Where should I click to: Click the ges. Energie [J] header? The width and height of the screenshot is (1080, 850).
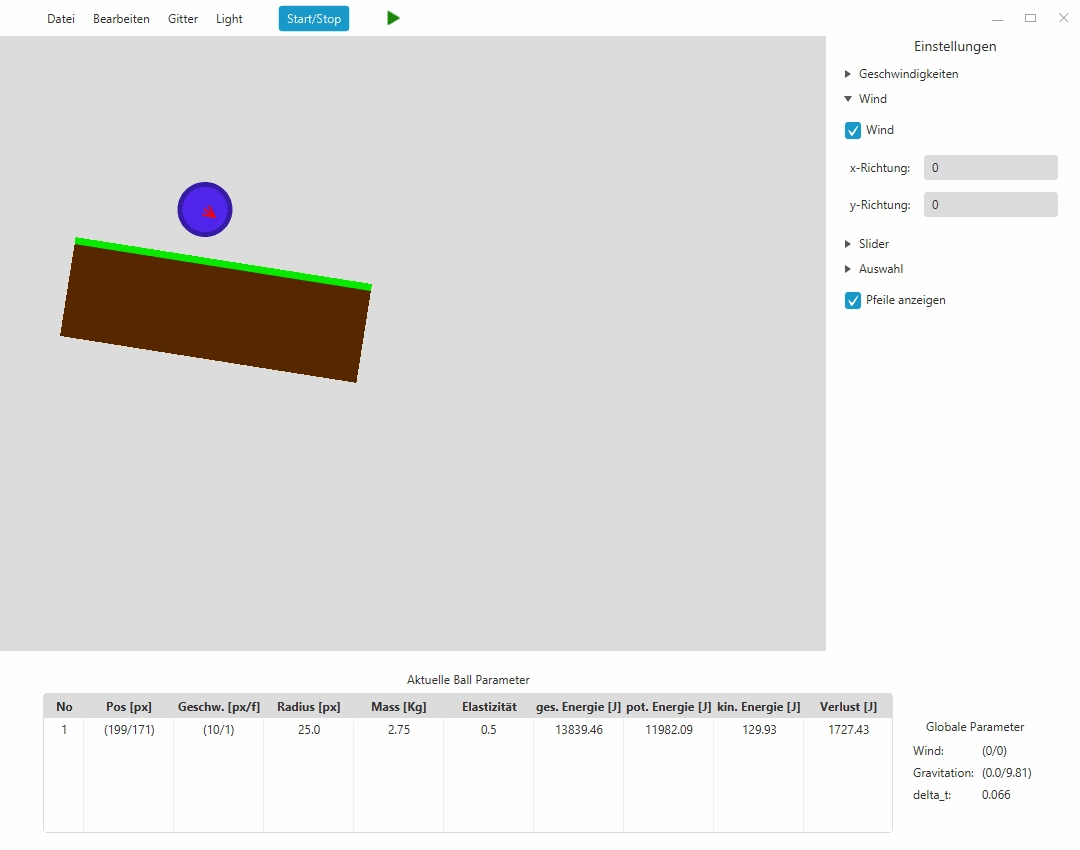tap(579, 707)
